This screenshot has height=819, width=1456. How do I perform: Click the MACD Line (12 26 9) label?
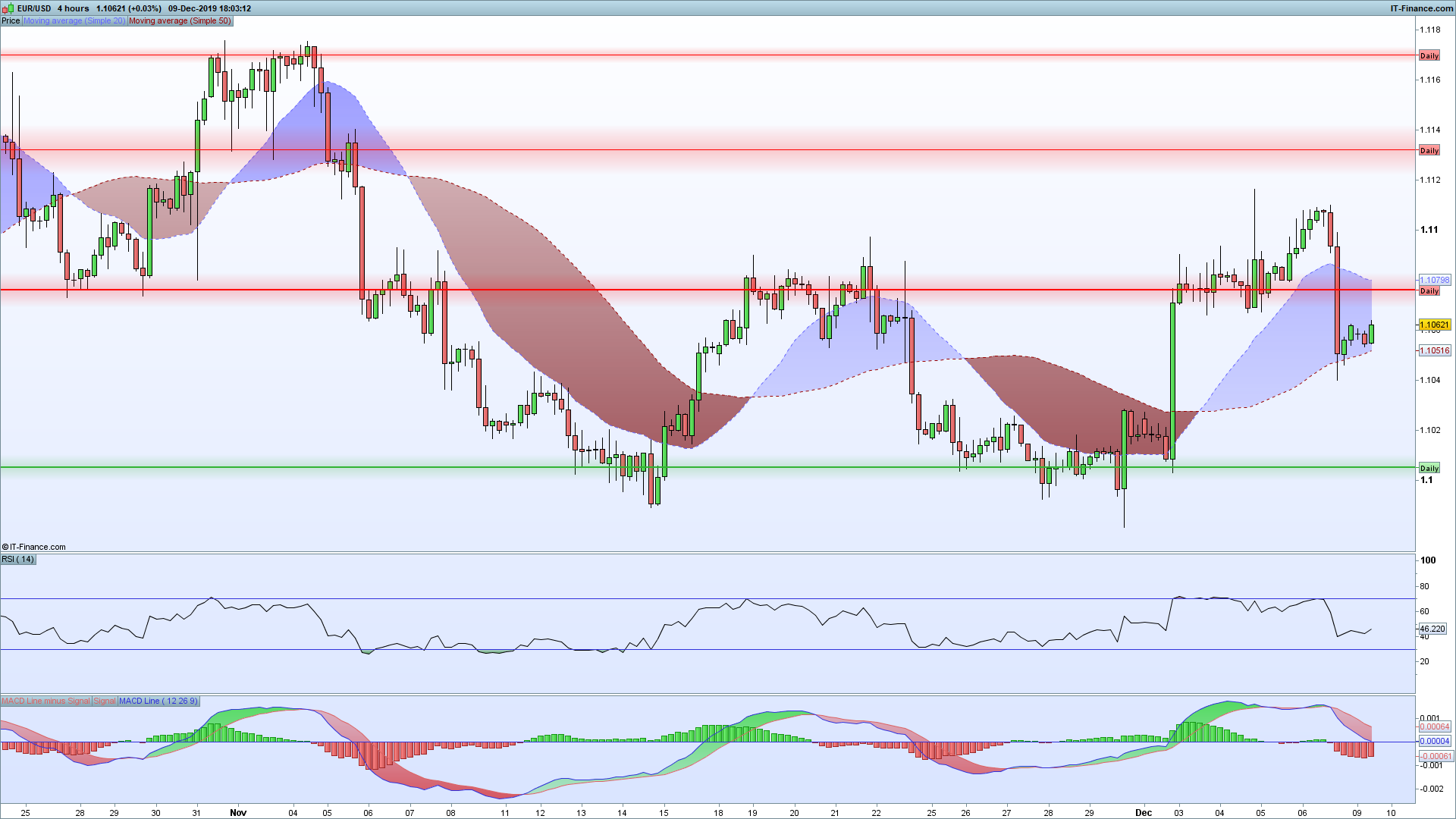158,701
